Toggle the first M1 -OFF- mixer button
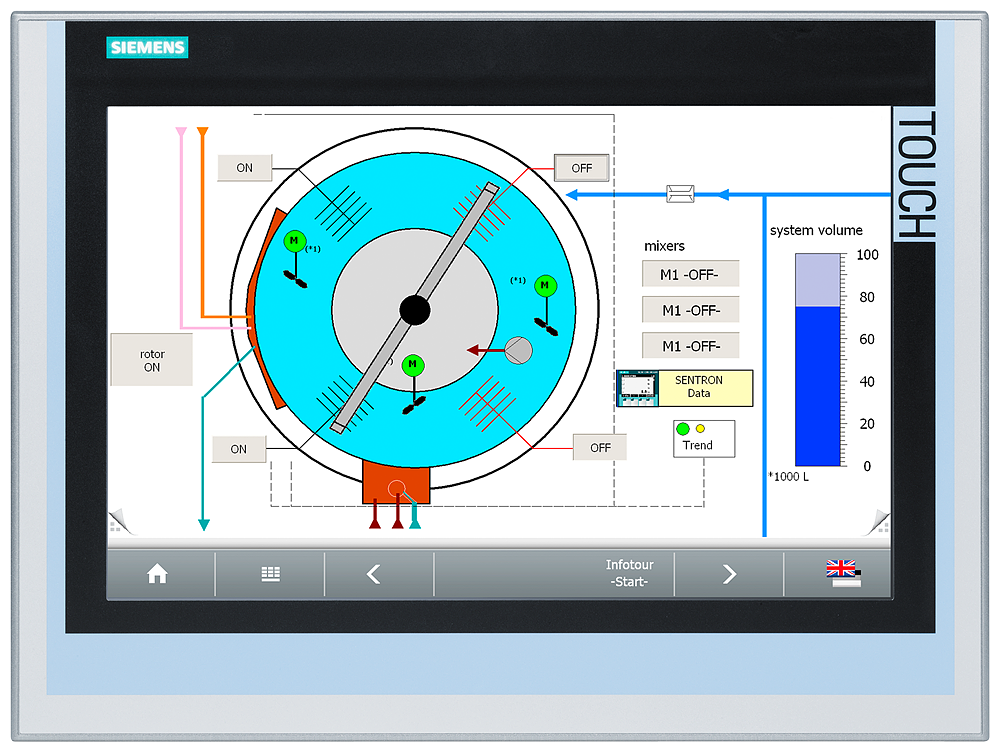 click(690, 274)
